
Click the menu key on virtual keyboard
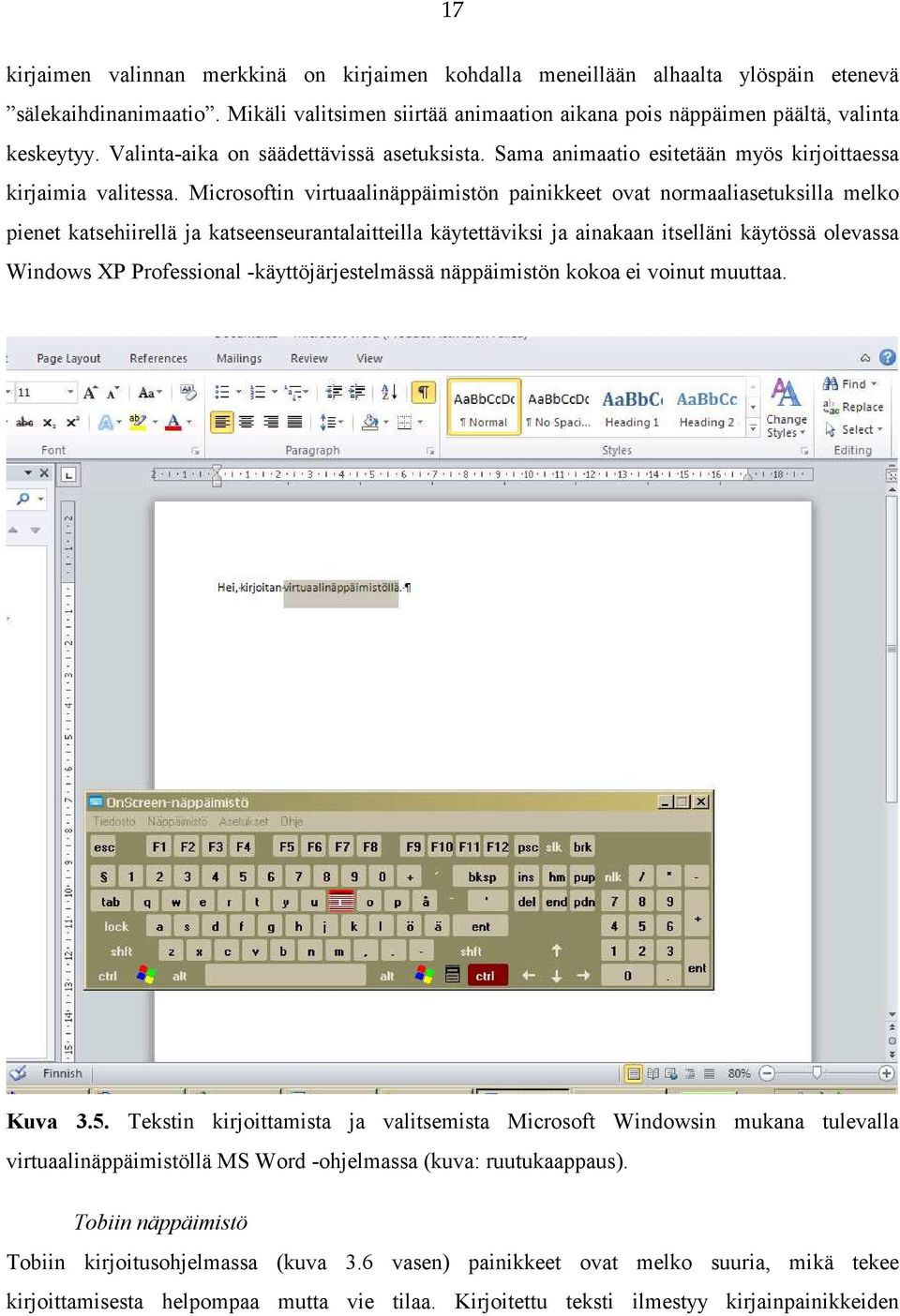(452, 975)
